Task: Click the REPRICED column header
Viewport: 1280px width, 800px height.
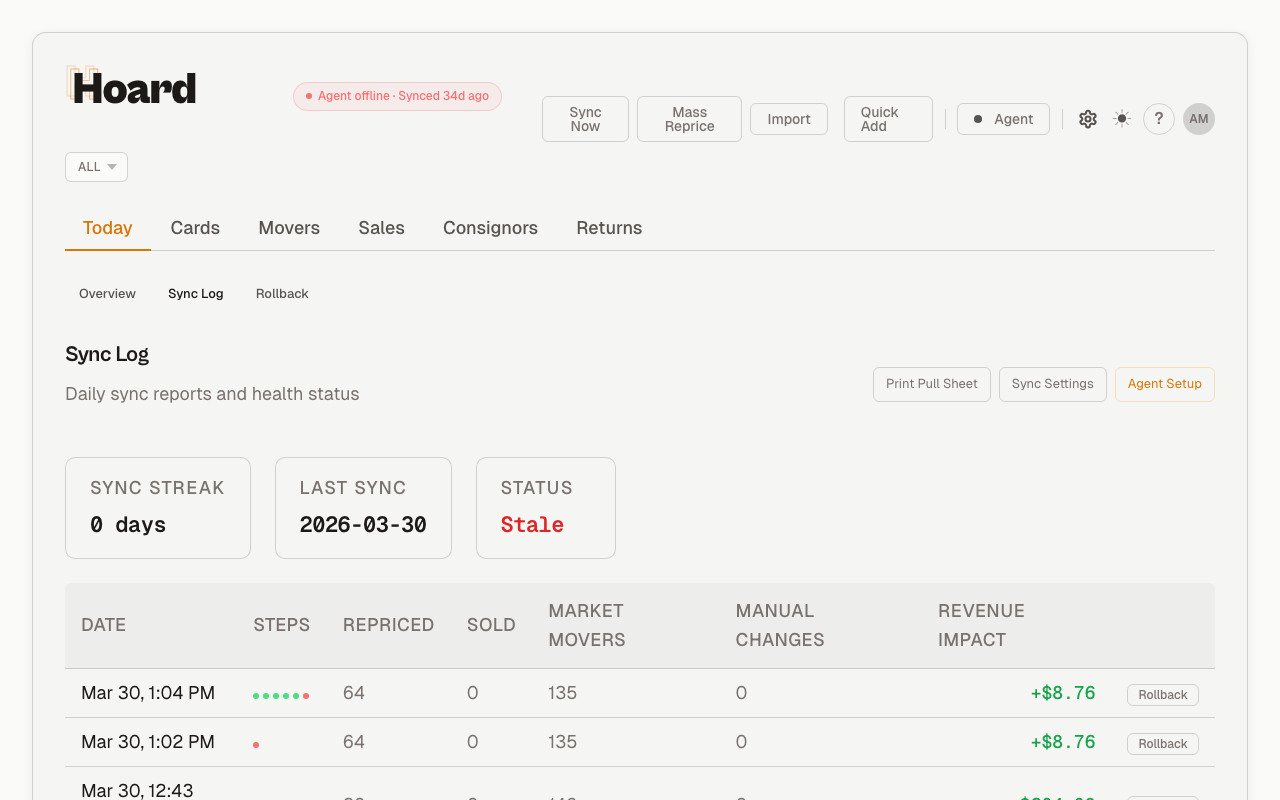Action: (x=389, y=625)
